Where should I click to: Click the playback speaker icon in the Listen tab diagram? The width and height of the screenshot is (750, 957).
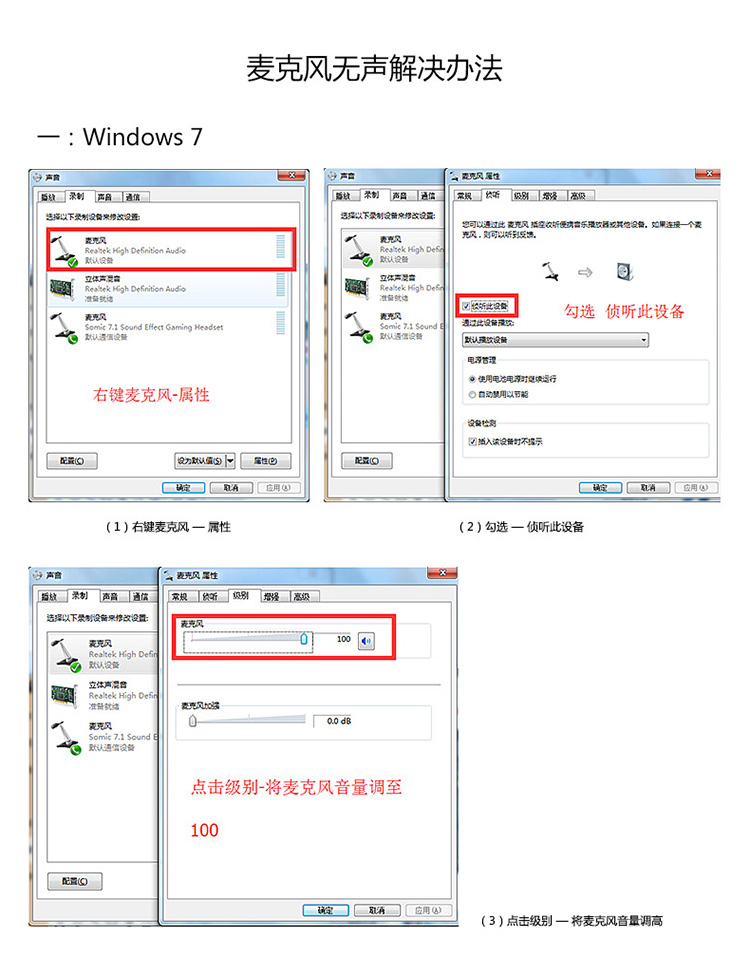(x=625, y=271)
